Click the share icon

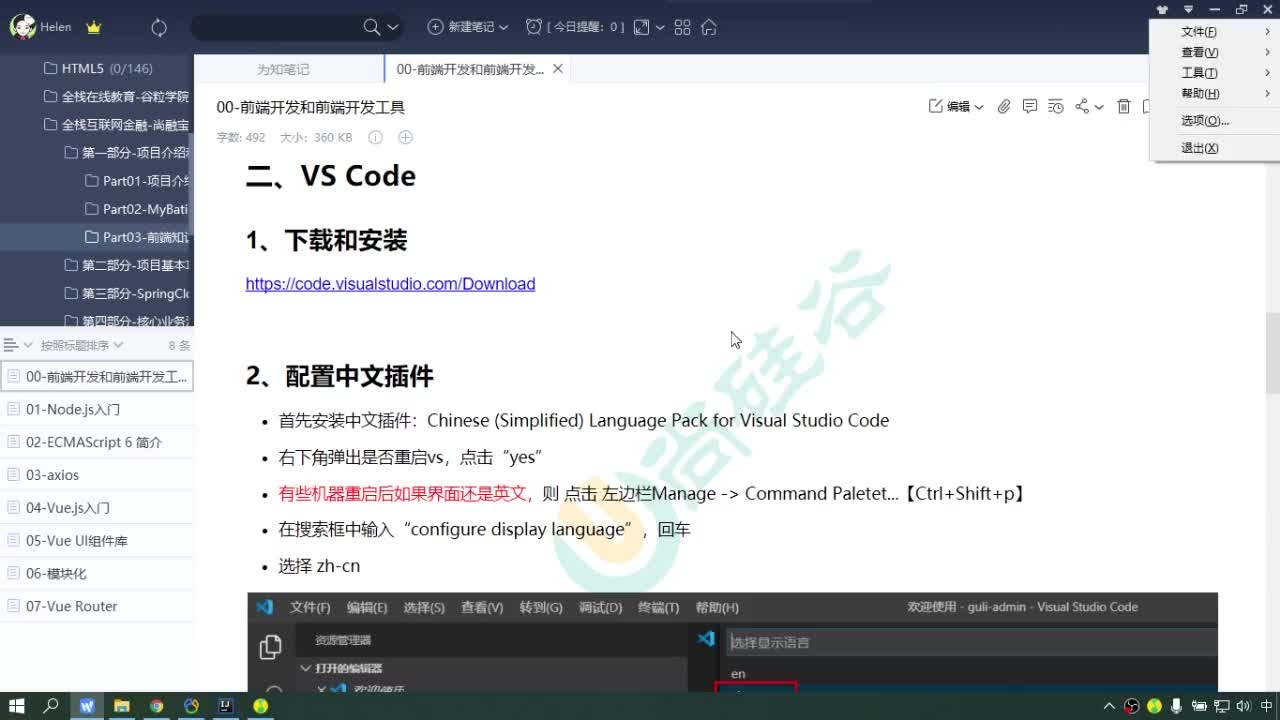pos(1082,107)
